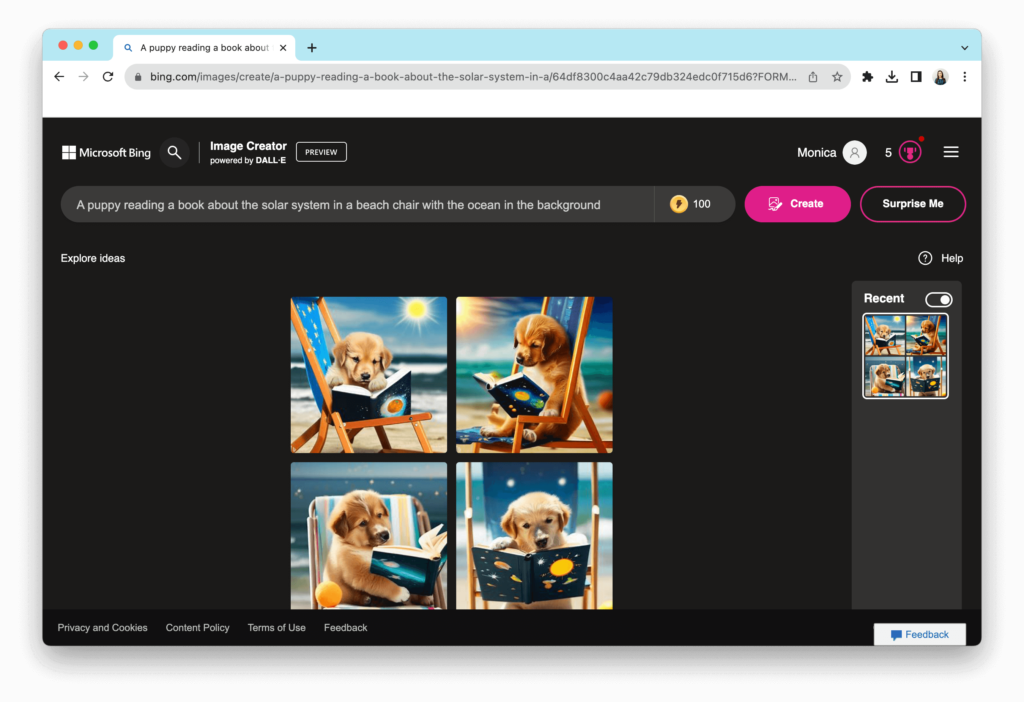Click the Create button

pos(797,203)
